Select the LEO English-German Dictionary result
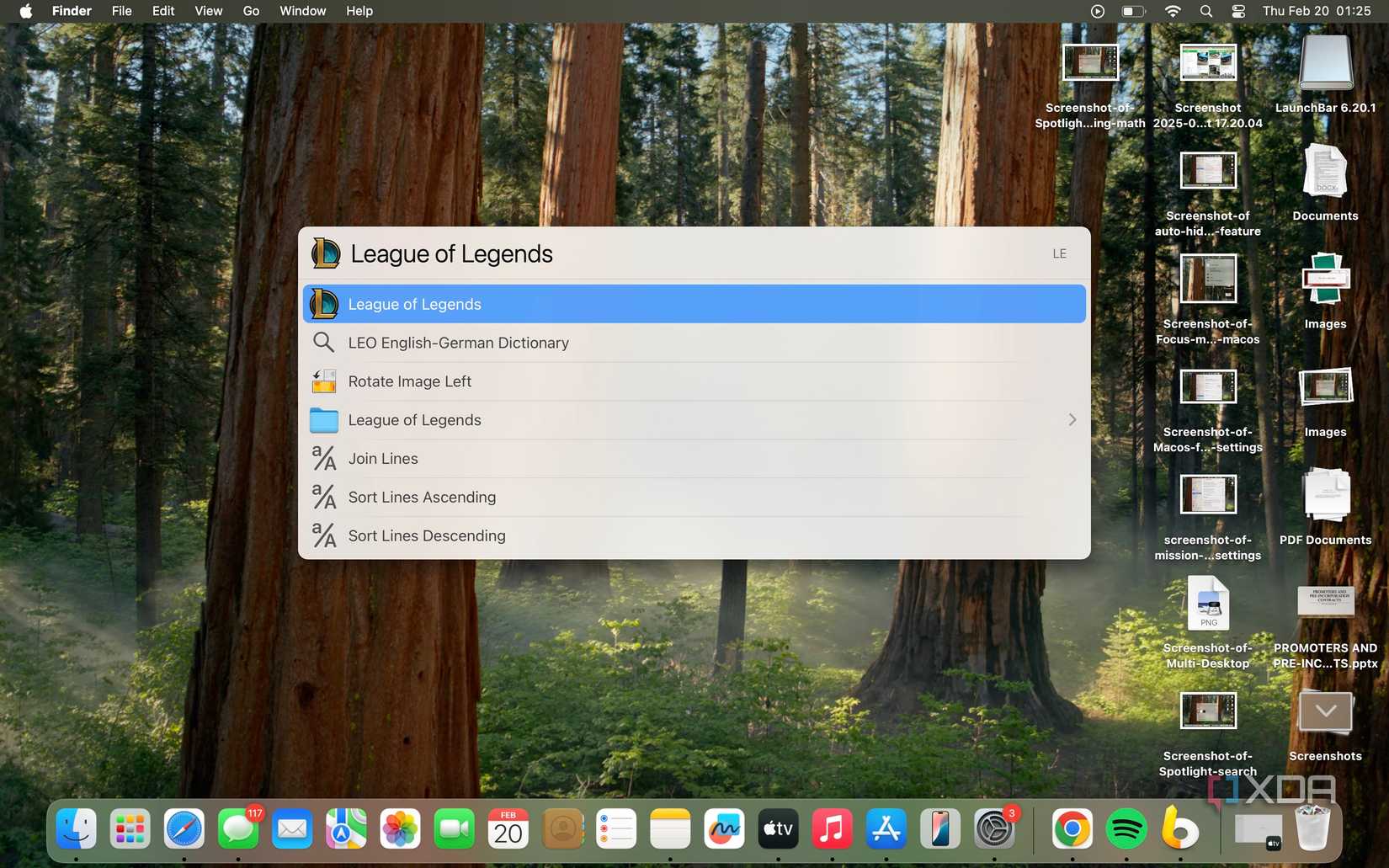1389x868 pixels. click(459, 342)
